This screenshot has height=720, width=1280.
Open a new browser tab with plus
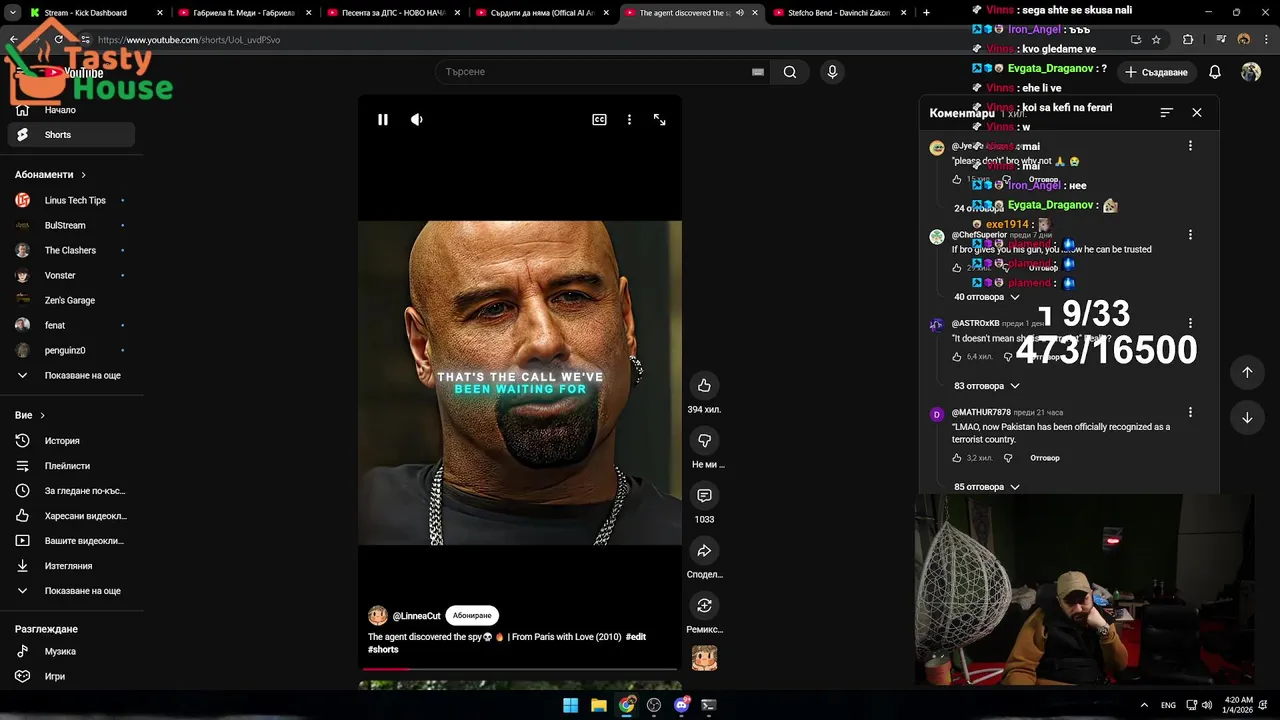(926, 13)
